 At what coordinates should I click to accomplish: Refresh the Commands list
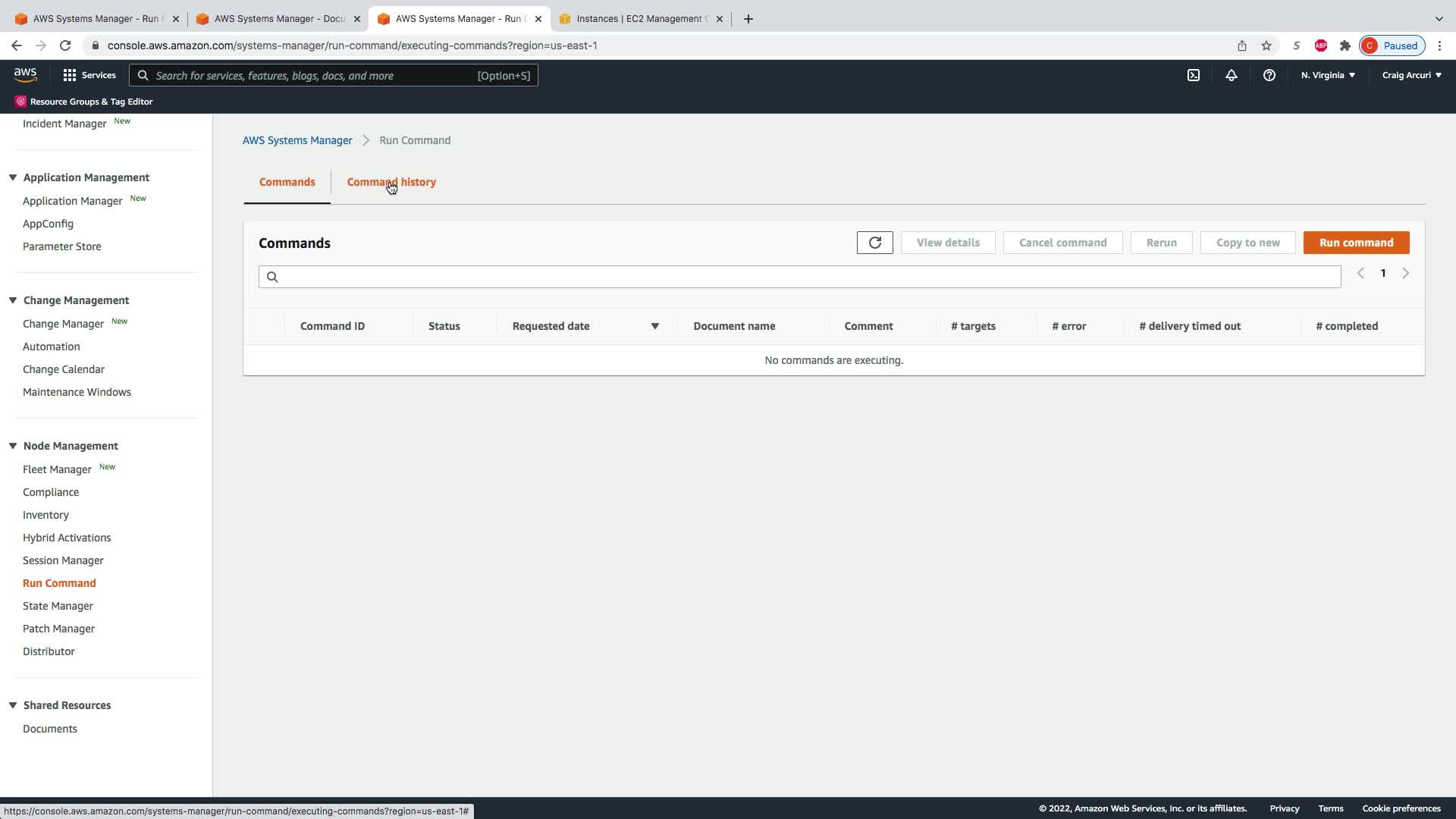point(874,243)
